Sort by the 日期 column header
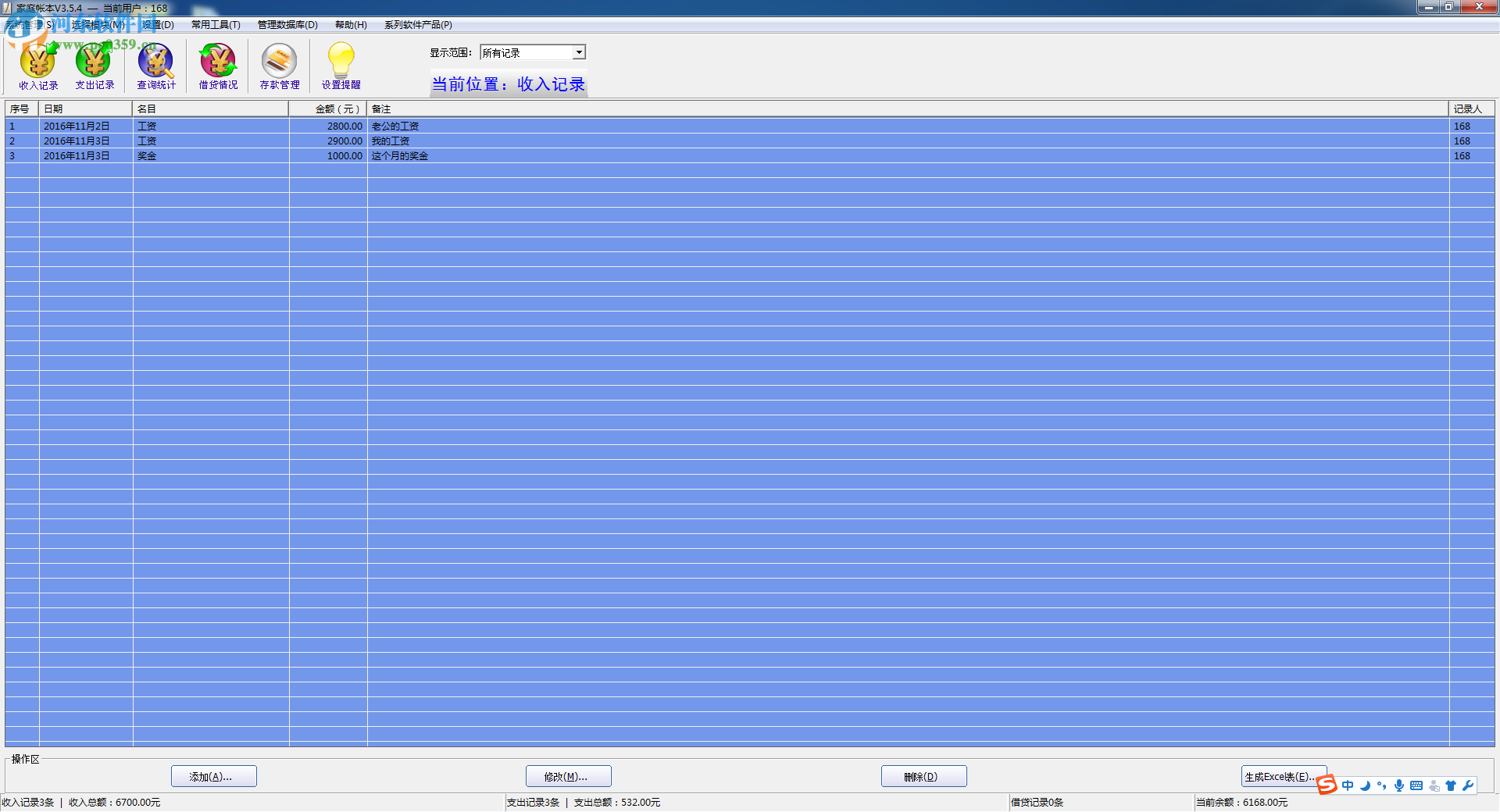Screen dimensions: 1500x812 pos(85,109)
